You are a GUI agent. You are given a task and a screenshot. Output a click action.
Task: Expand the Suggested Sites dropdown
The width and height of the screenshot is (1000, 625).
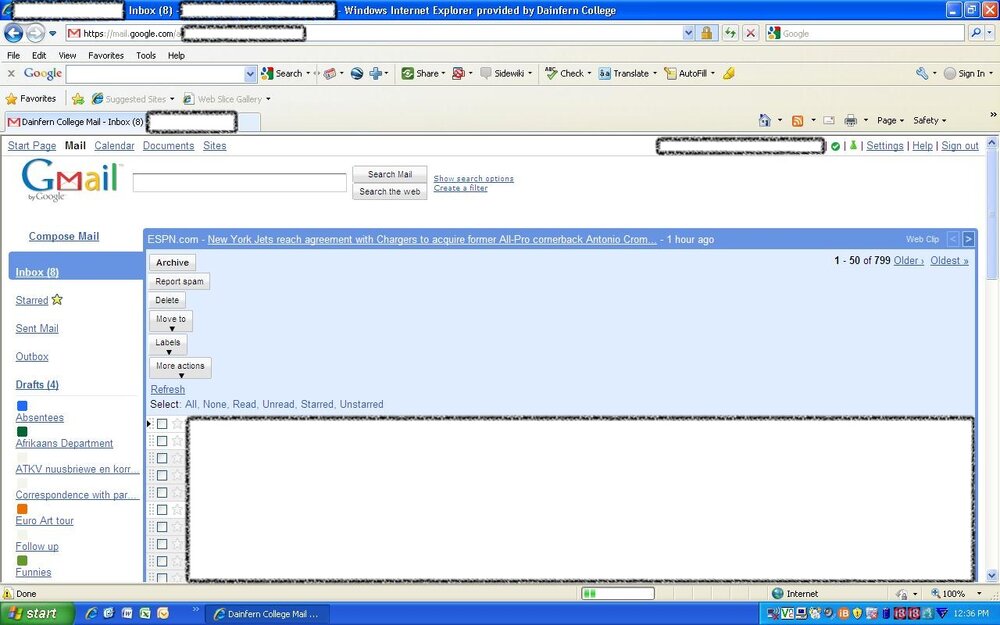click(x=172, y=99)
